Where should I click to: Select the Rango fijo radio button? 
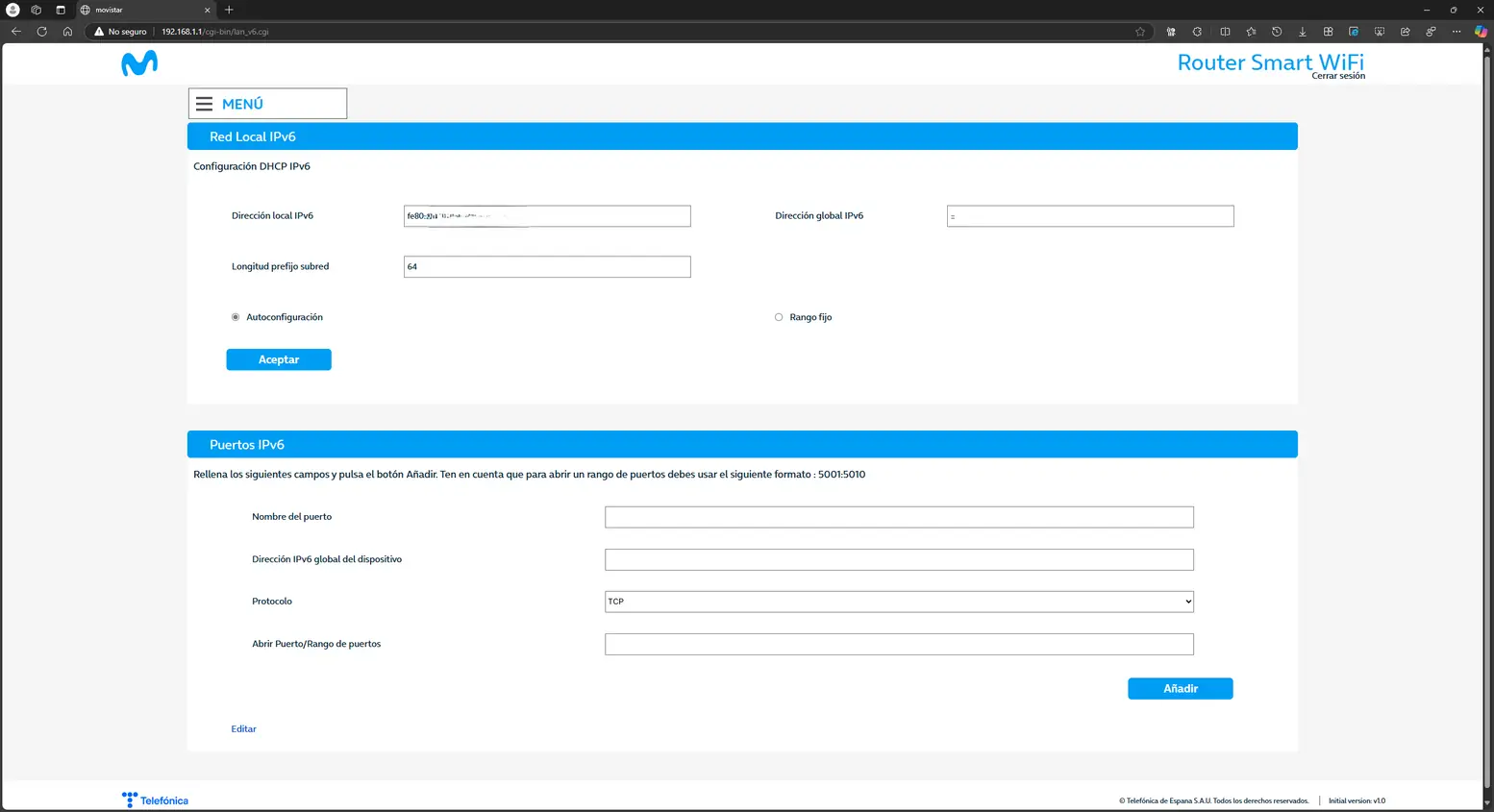tap(779, 317)
